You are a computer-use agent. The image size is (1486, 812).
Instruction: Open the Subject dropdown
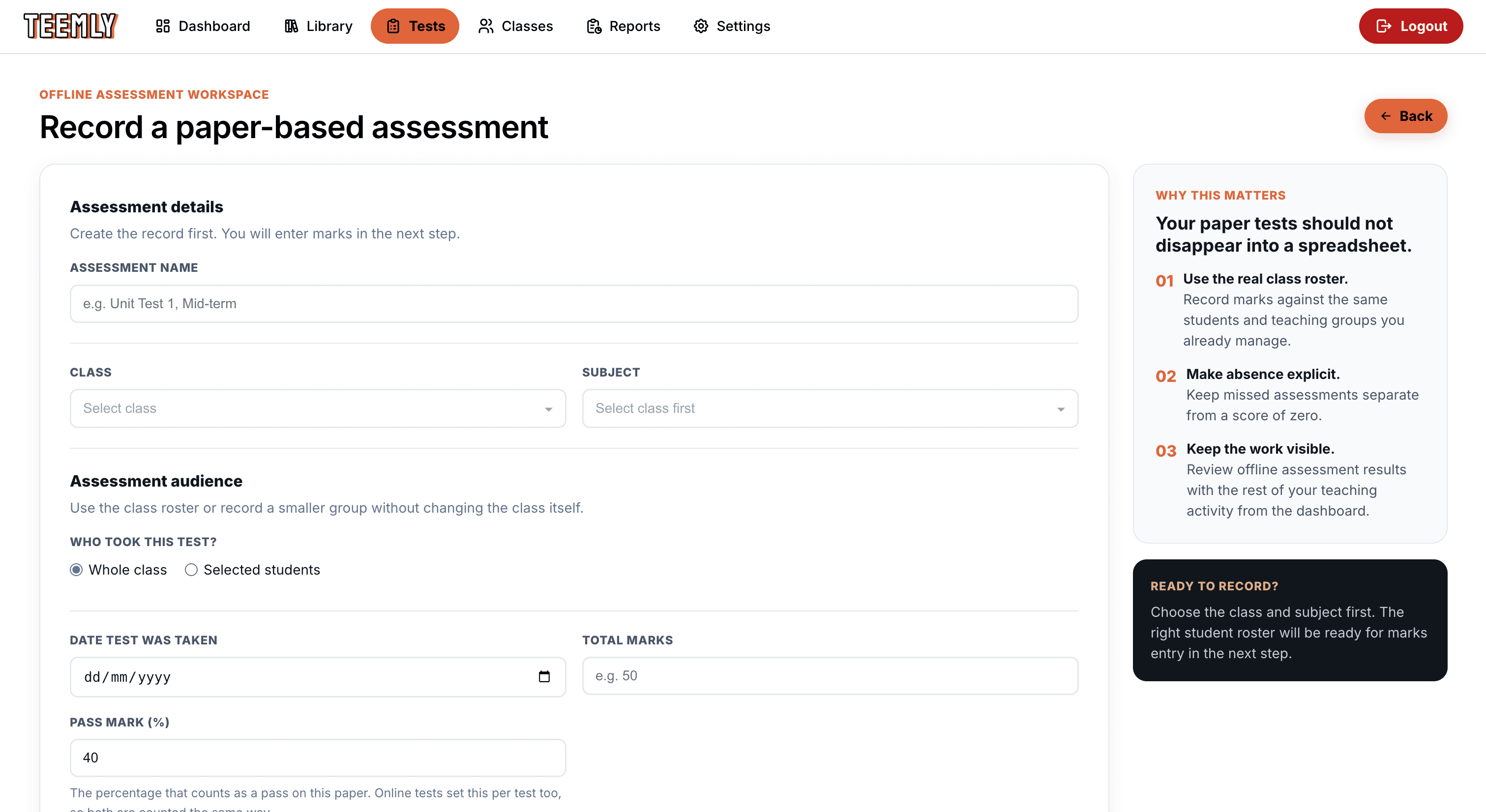point(830,408)
